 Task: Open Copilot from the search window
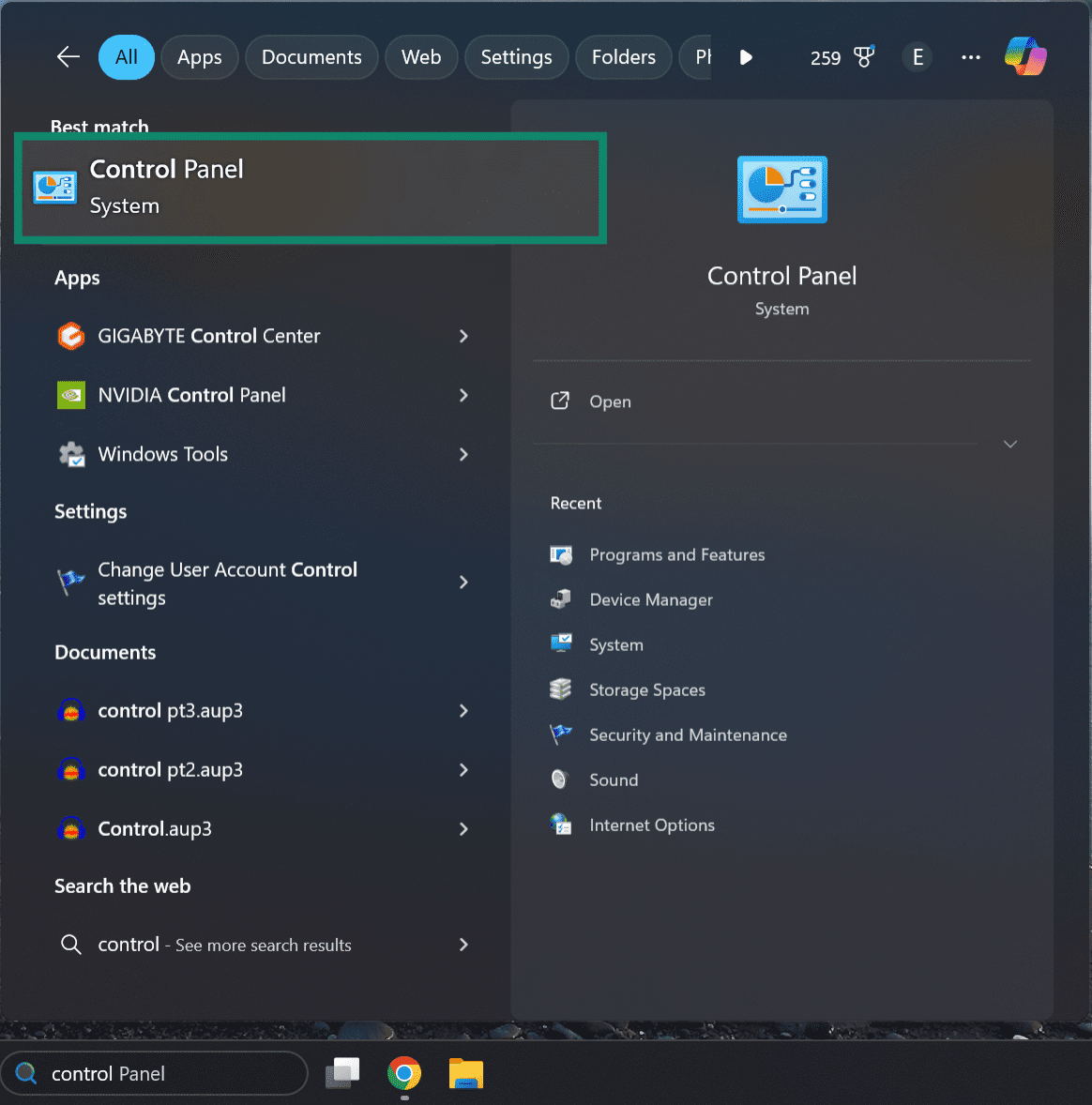1024,56
